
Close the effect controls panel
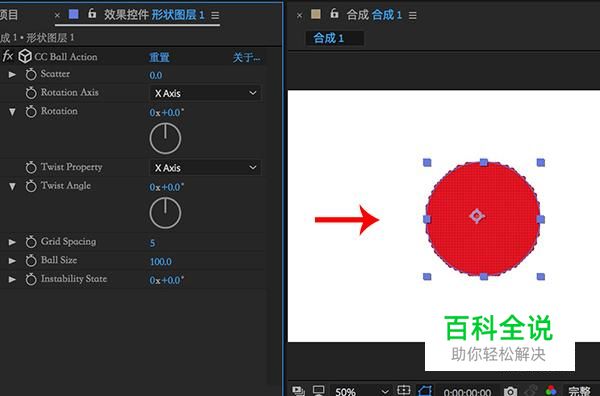coord(57,15)
